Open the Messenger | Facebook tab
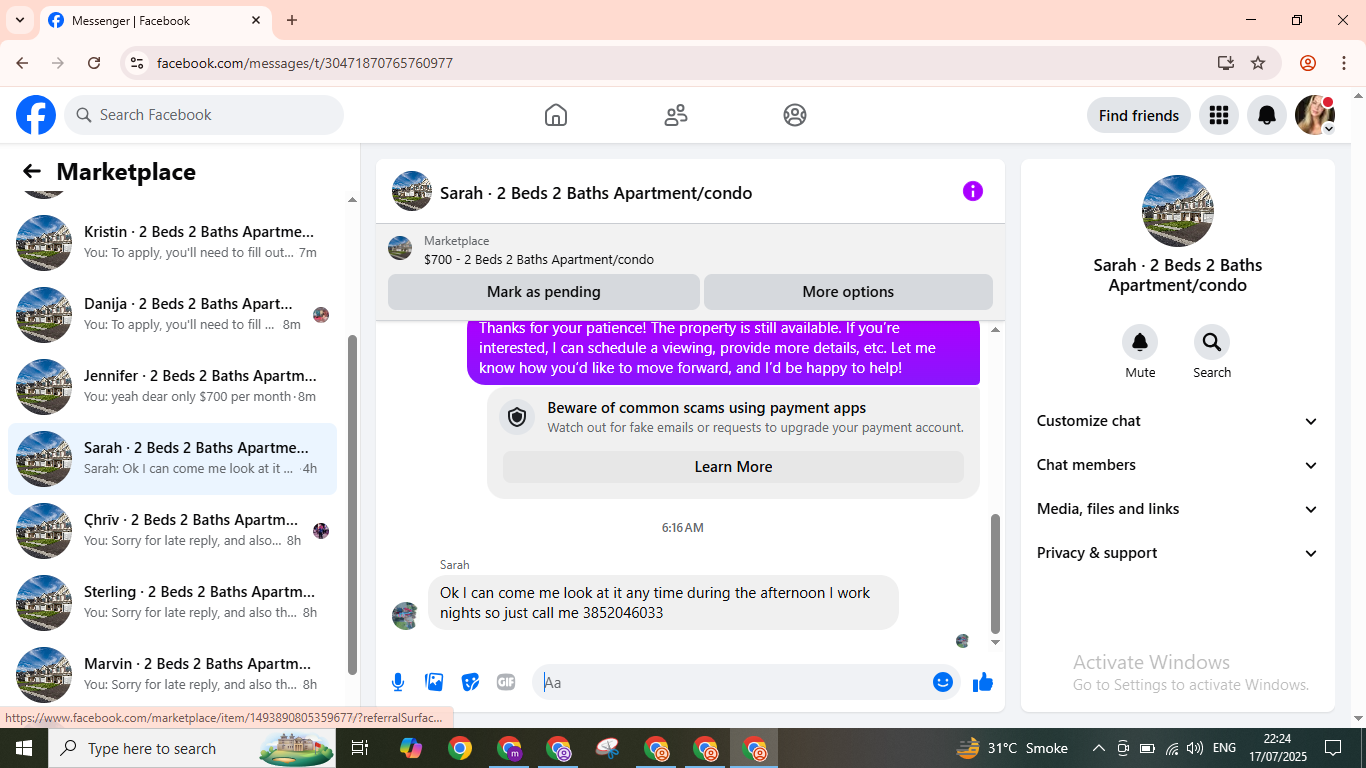The height and width of the screenshot is (768, 1366). point(155,20)
